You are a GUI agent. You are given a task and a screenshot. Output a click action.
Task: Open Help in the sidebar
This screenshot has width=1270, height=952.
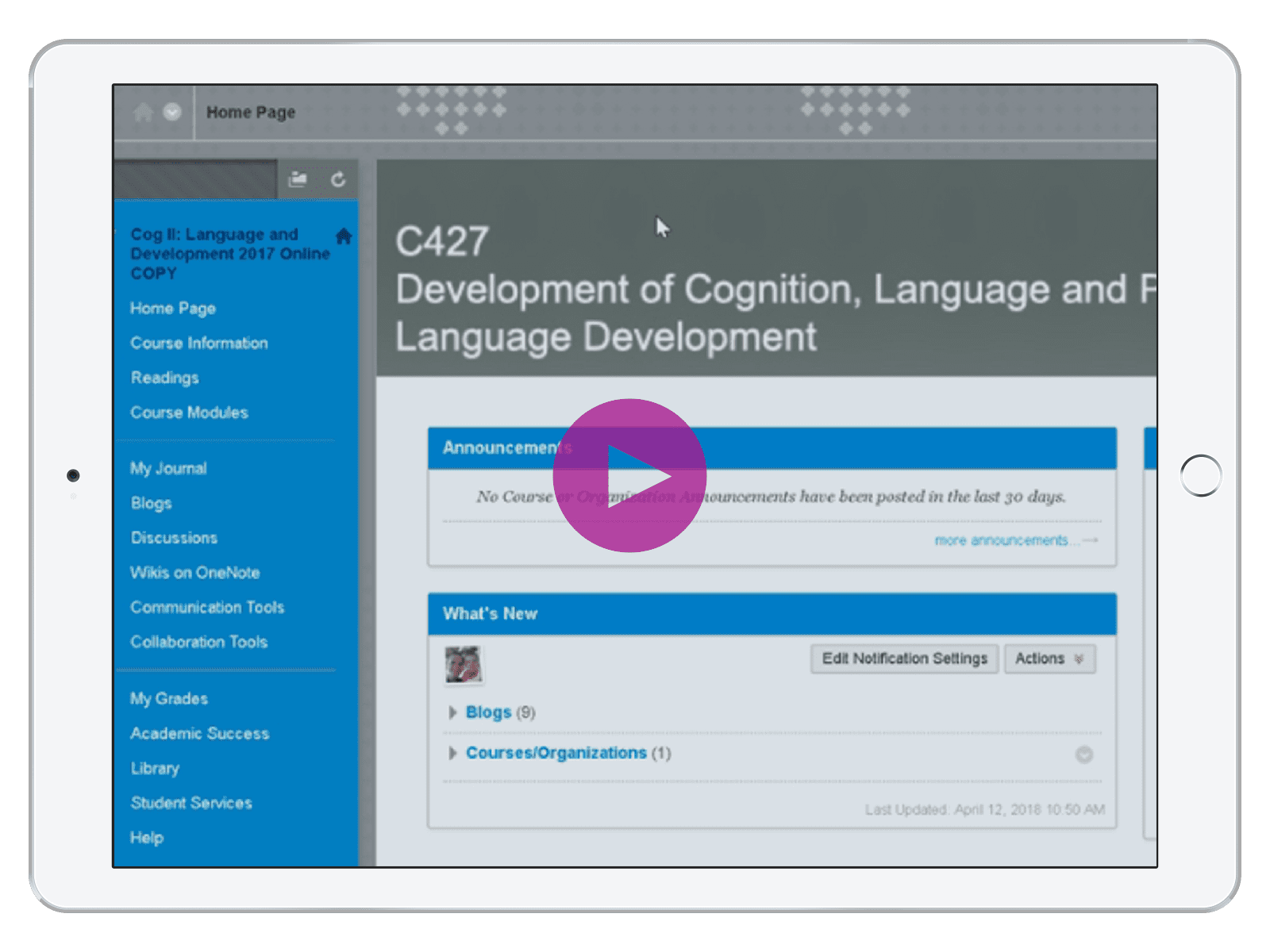tap(147, 838)
